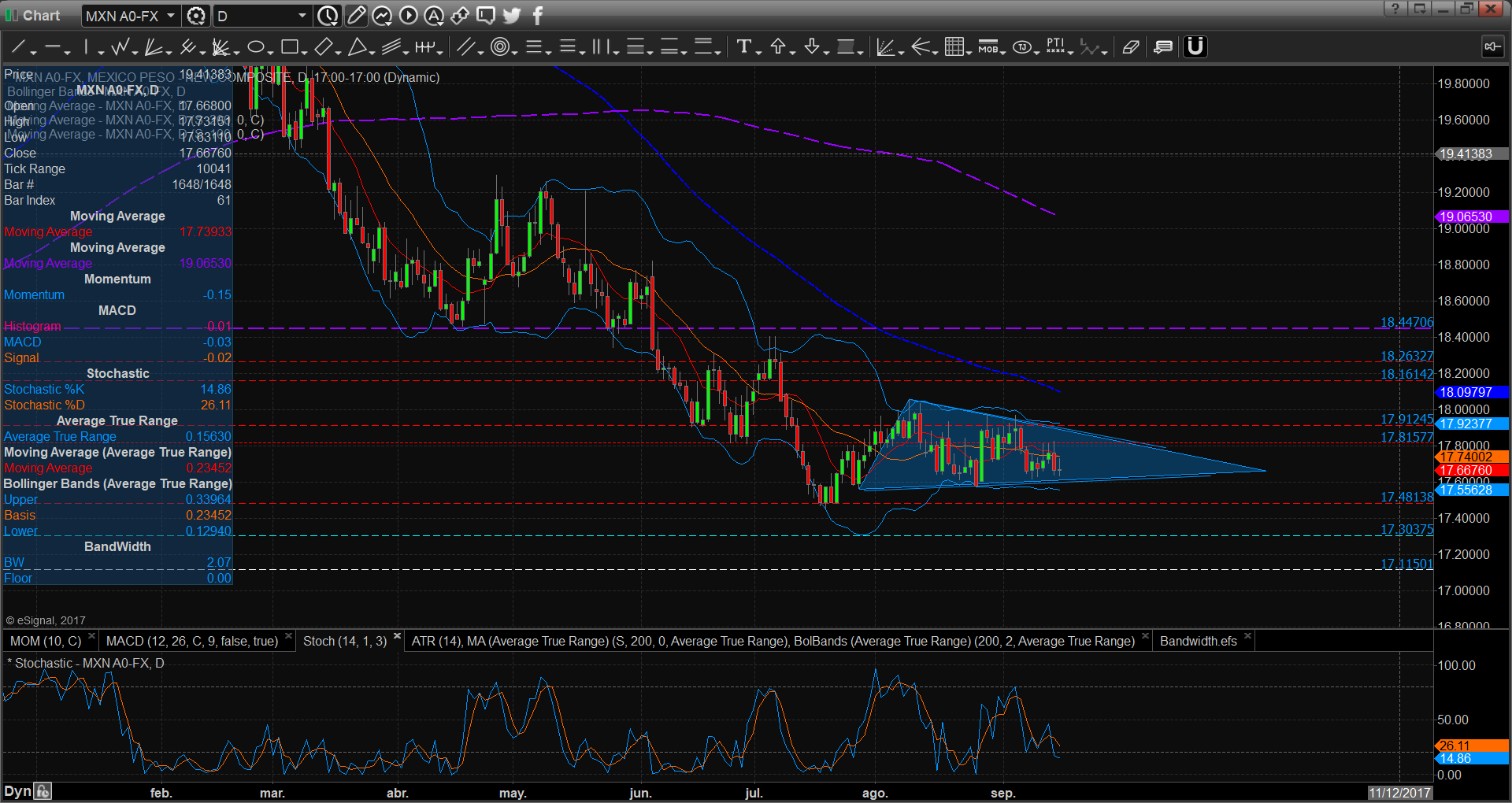Share chart on Twitter
The image size is (1512, 803).
[511, 16]
